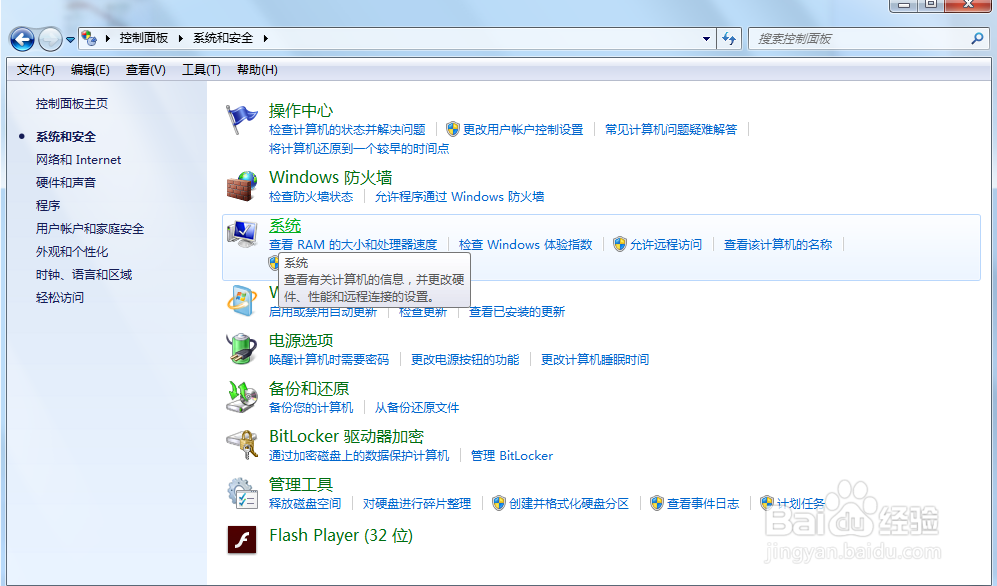This screenshot has width=997, height=586.
Task: Expand arrow after 系统和安全 in breadcrumb
Action: 266,38
